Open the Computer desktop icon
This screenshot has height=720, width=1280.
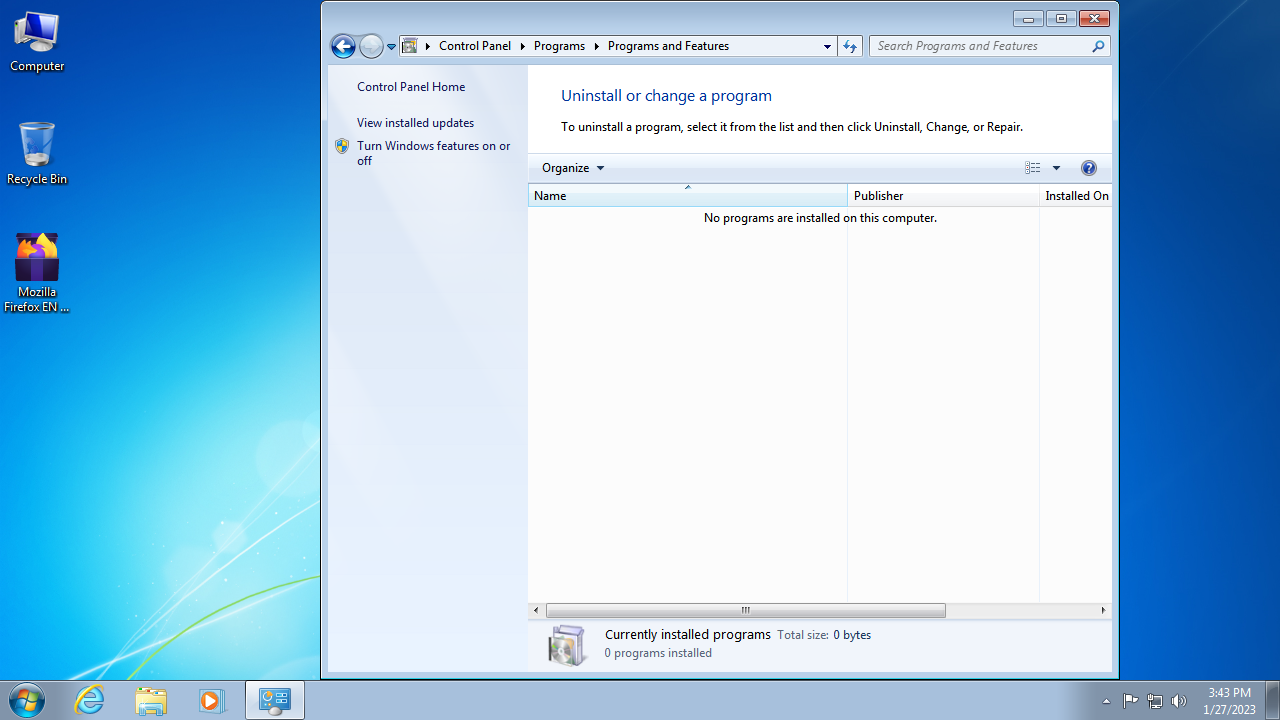click(37, 42)
